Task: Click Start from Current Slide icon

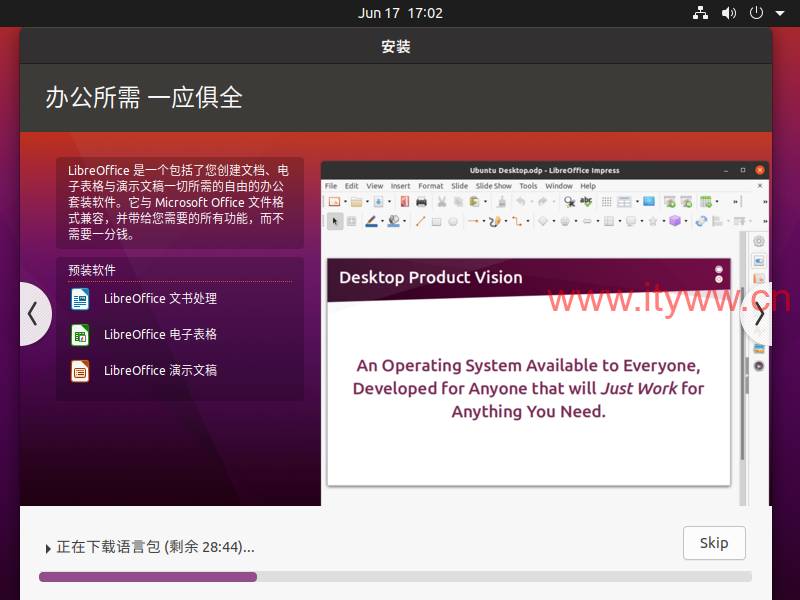Action: tap(686, 202)
